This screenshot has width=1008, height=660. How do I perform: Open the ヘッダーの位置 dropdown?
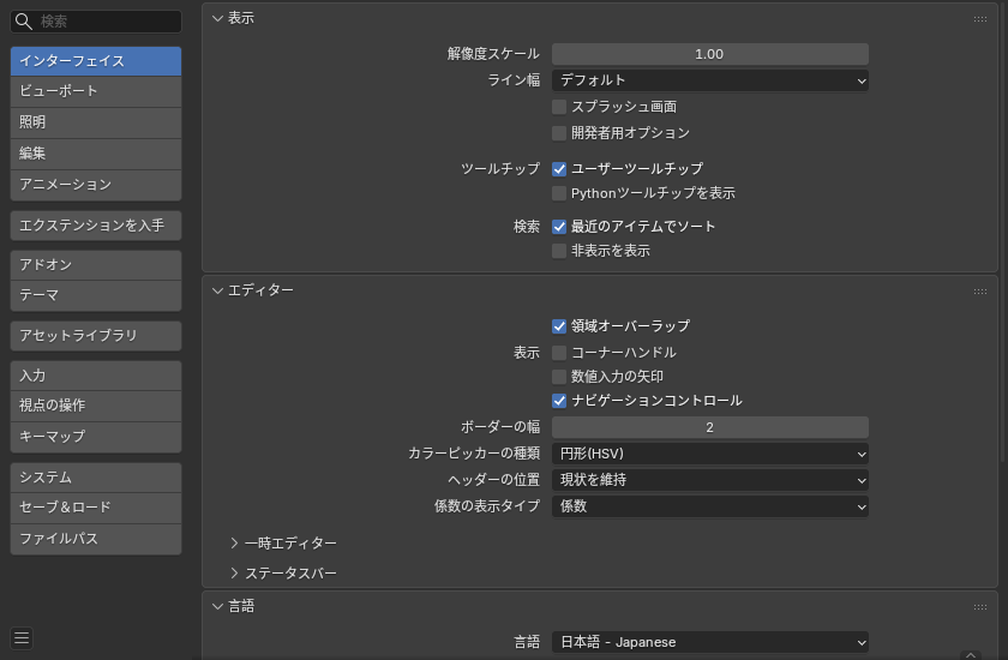click(710, 480)
